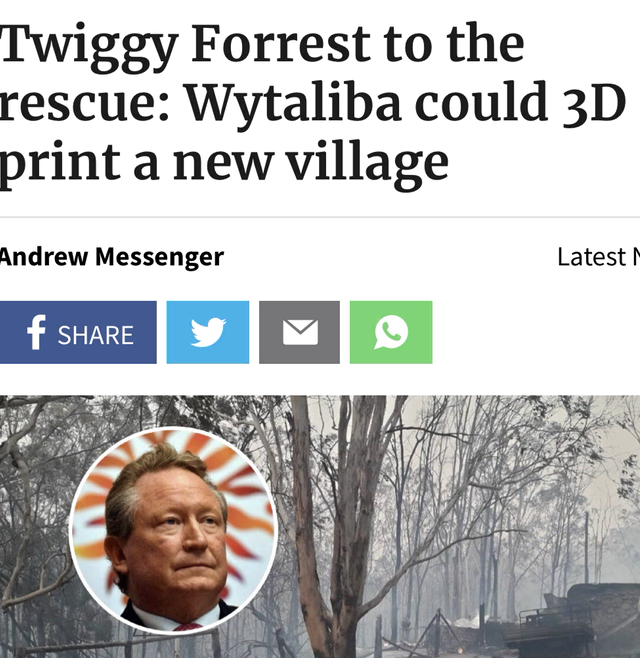Viewport: 640px width, 658px height.
Task: Click the Facebook 'f' logo icon
Action: click(36, 332)
